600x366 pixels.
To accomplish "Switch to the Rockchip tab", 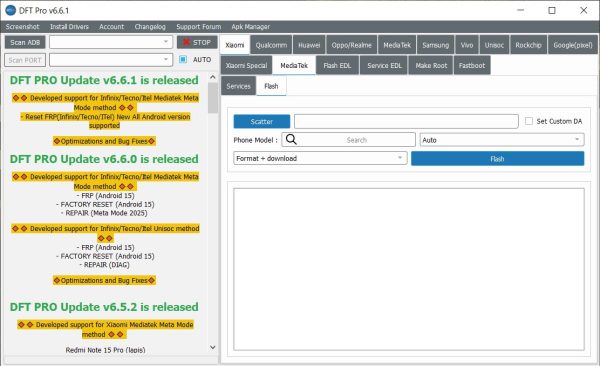I will coord(528,45).
